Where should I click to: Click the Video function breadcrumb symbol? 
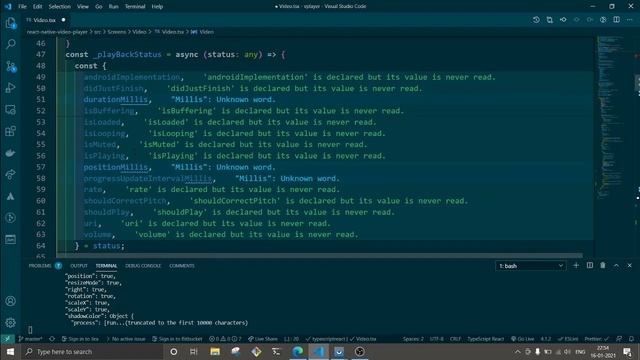[203, 32]
